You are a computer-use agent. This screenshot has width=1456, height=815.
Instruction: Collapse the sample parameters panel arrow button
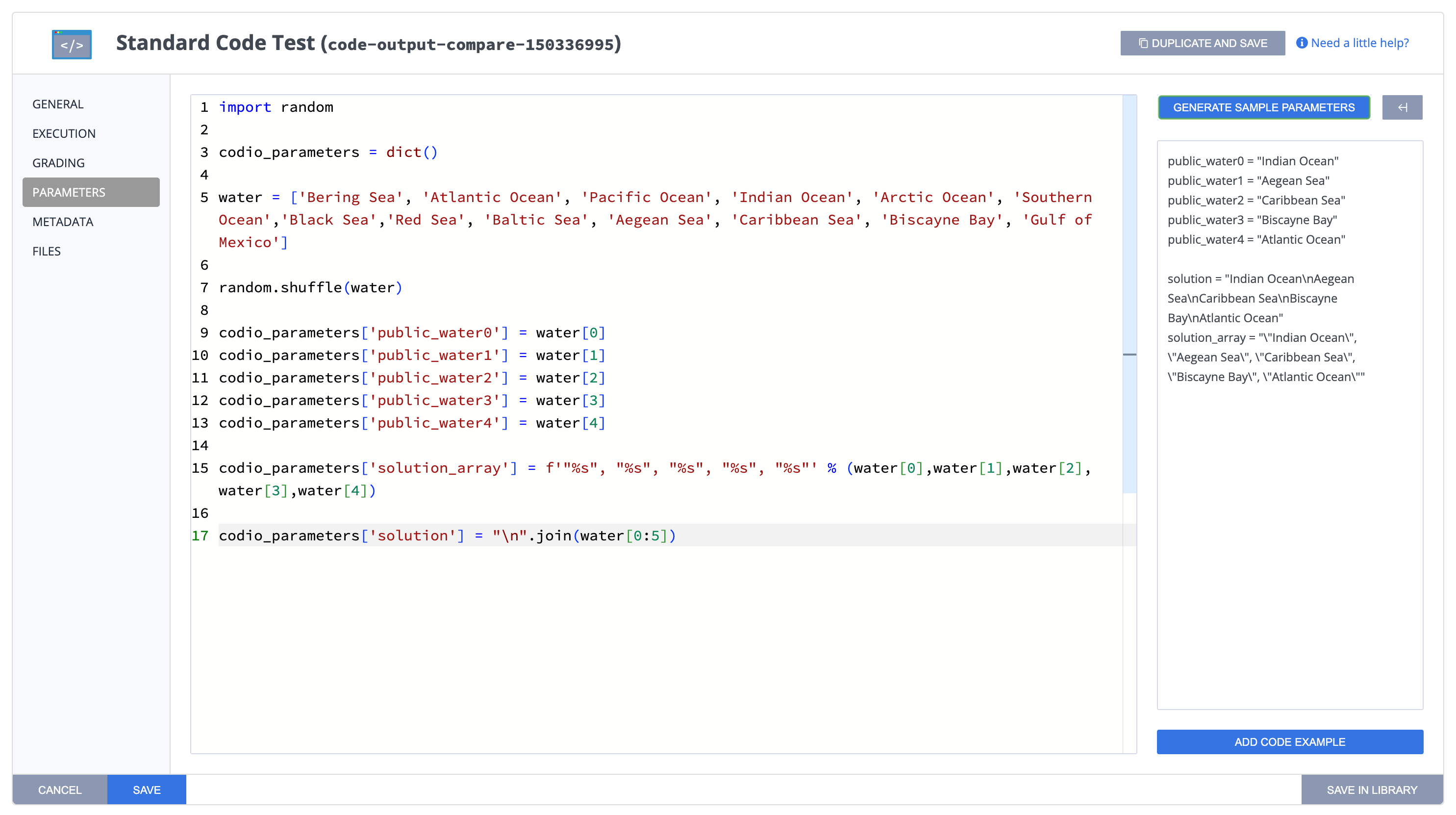click(1402, 107)
